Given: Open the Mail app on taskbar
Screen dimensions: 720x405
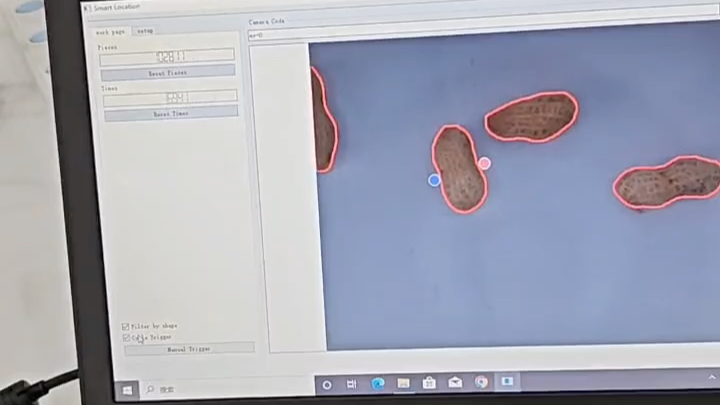Looking at the screenshot, I should pyautogui.click(x=455, y=382).
